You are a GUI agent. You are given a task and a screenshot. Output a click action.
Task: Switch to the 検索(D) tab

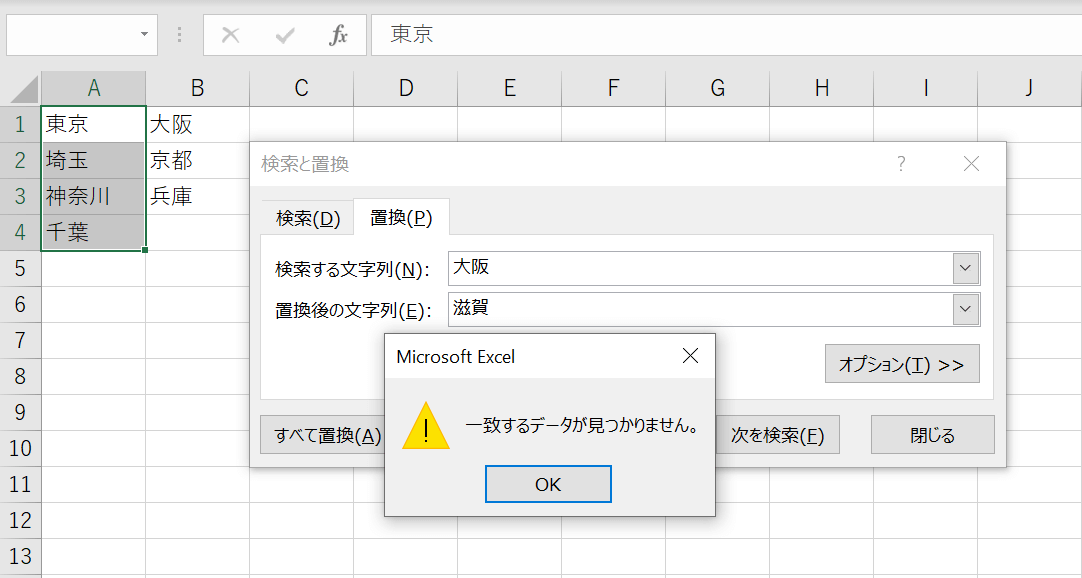point(308,218)
